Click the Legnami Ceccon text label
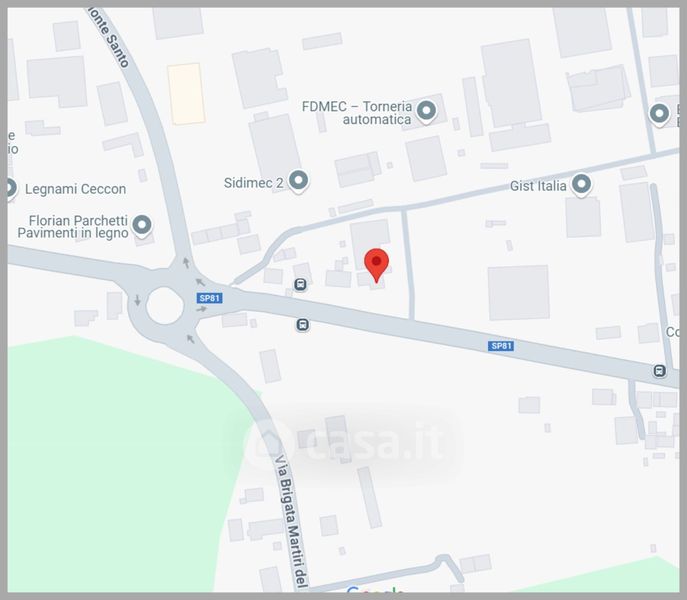This screenshot has height=600, width=687. coord(75,189)
